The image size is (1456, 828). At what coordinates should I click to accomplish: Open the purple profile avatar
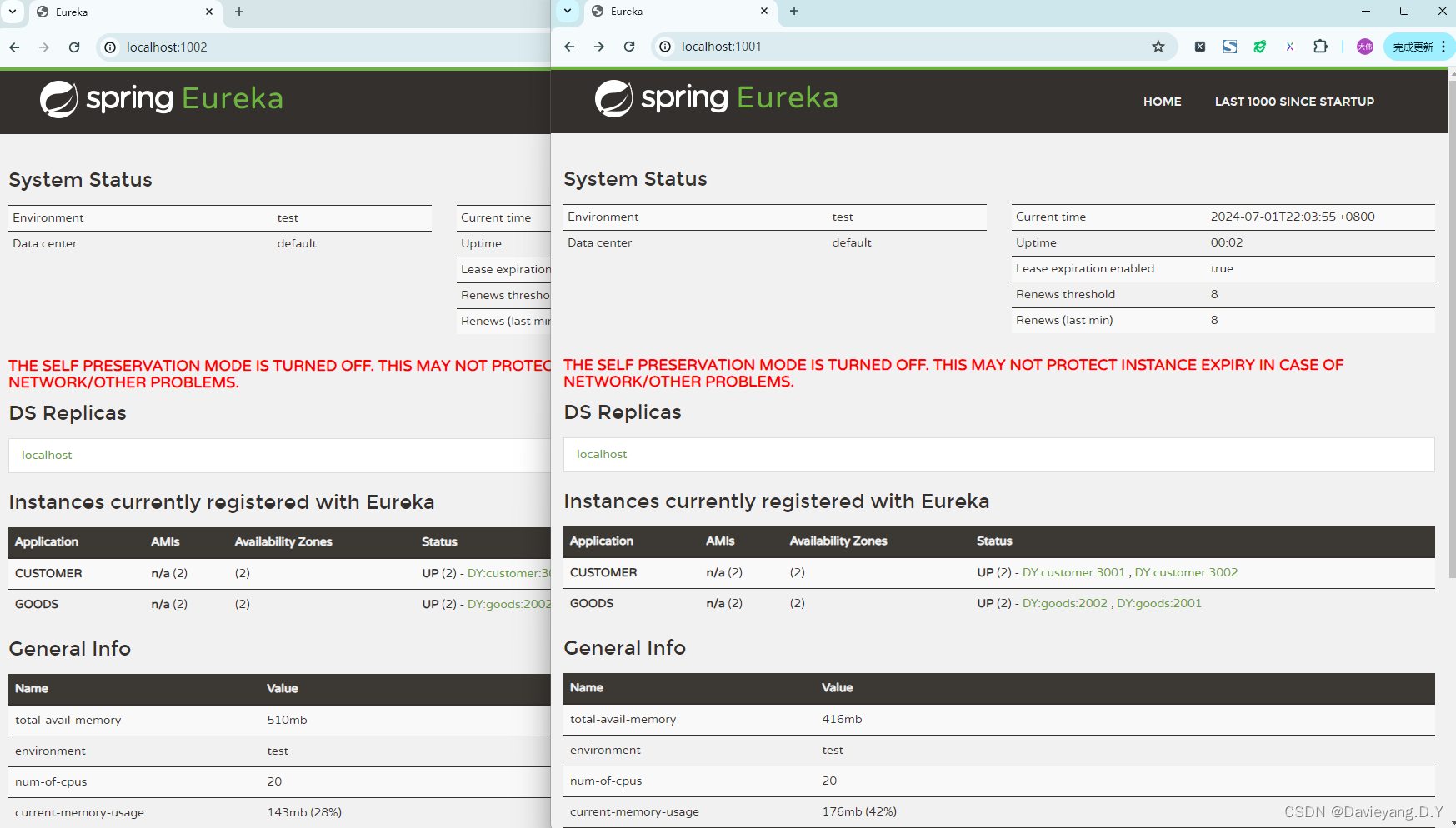pos(1365,47)
